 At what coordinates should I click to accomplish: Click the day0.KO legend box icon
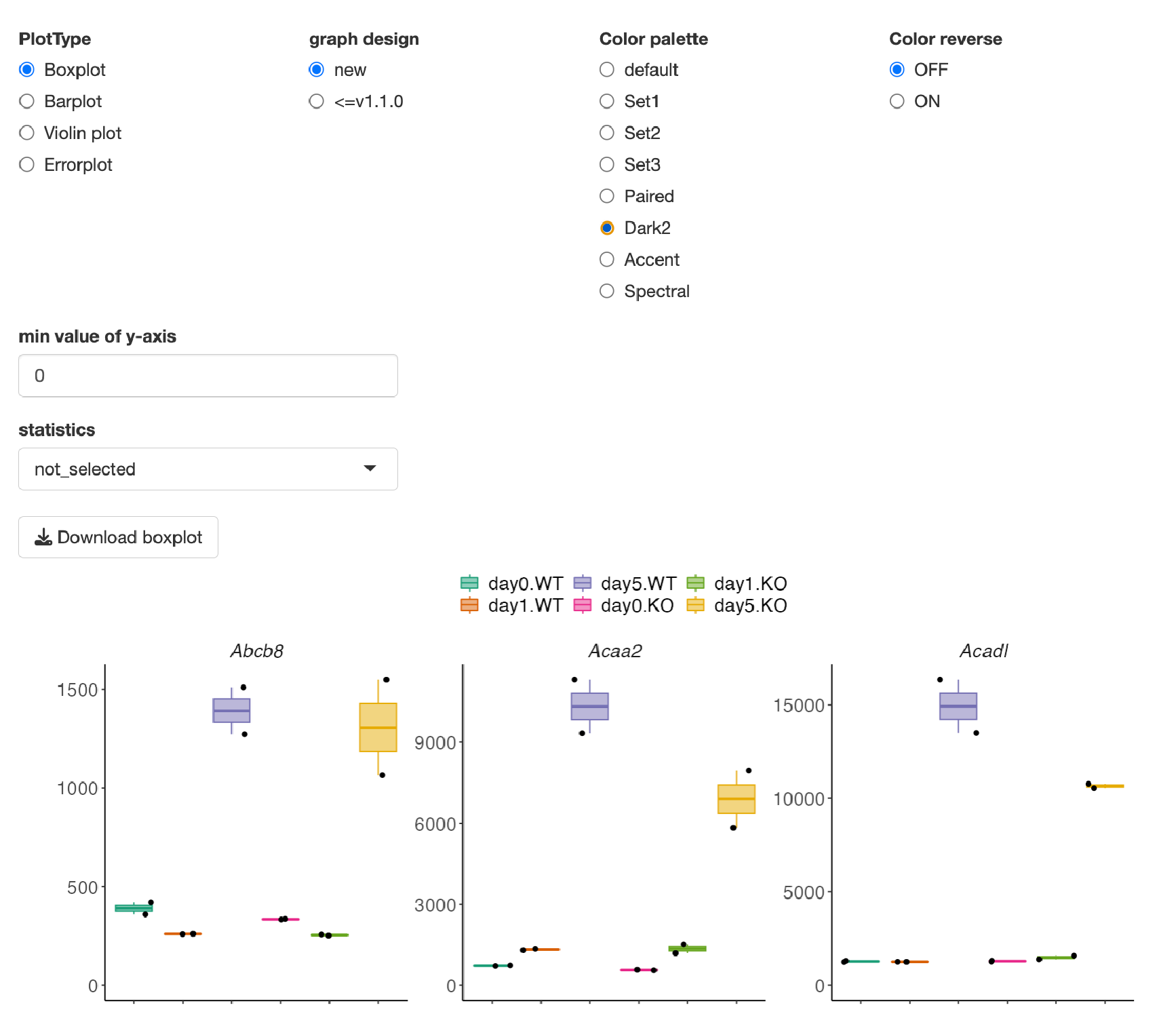click(583, 605)
